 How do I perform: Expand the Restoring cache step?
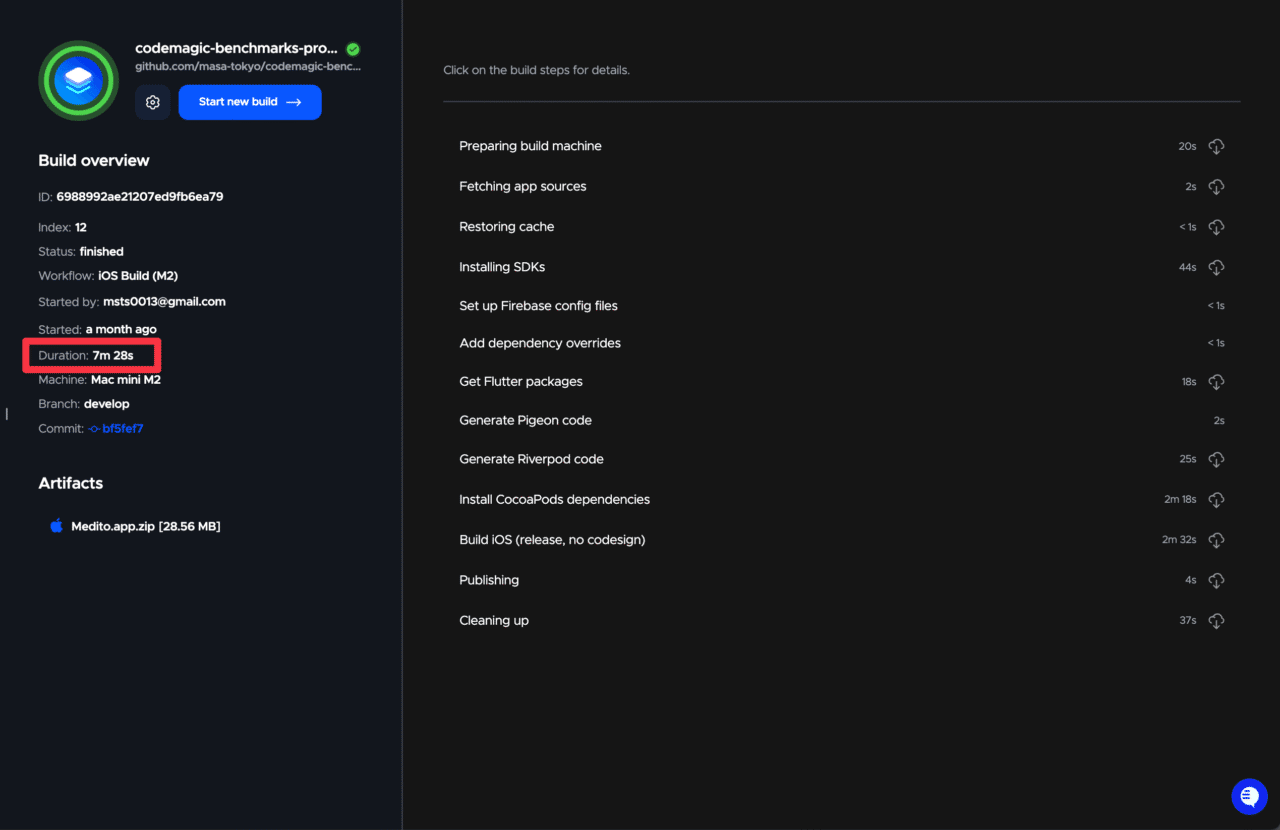506,227
